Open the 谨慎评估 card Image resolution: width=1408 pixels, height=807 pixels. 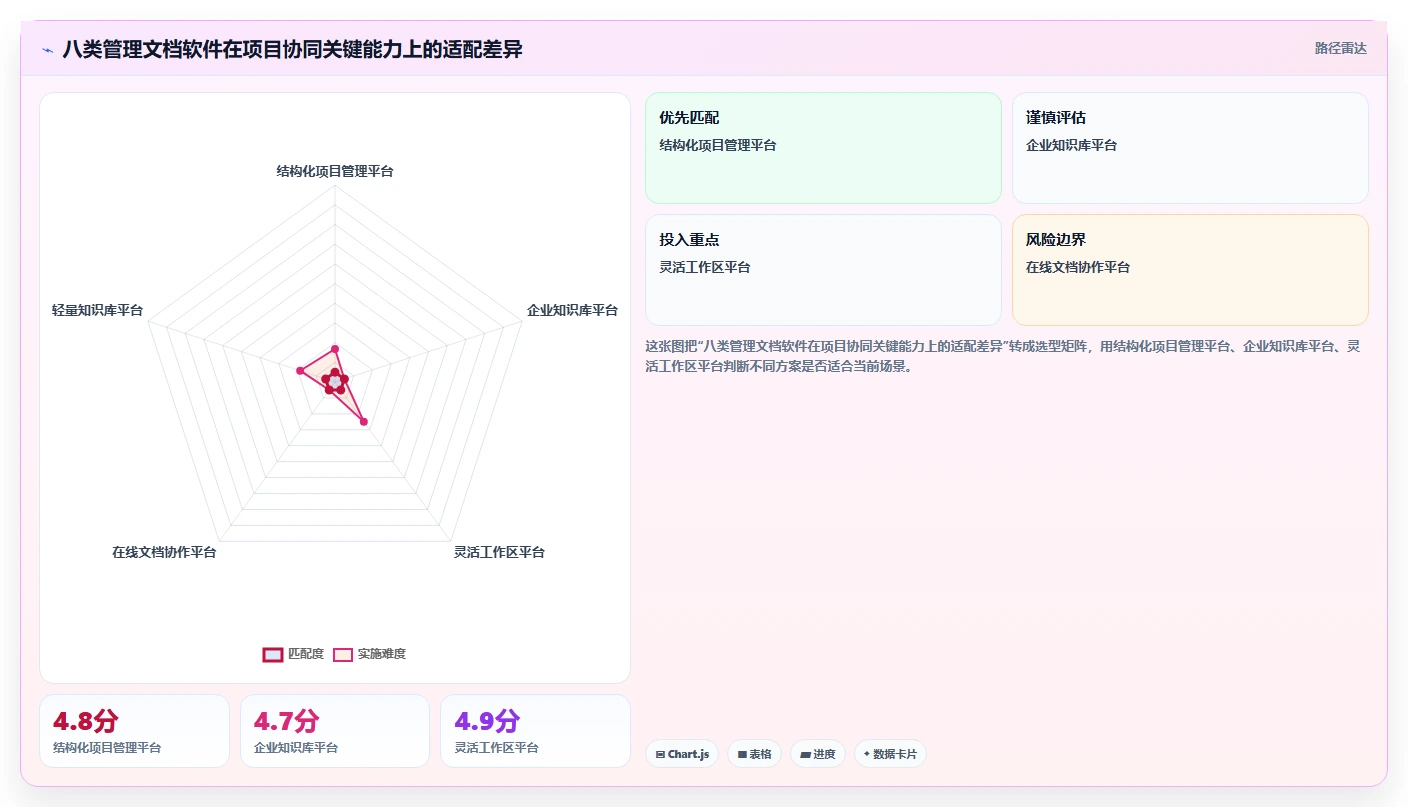click(x=1190, y=148)
